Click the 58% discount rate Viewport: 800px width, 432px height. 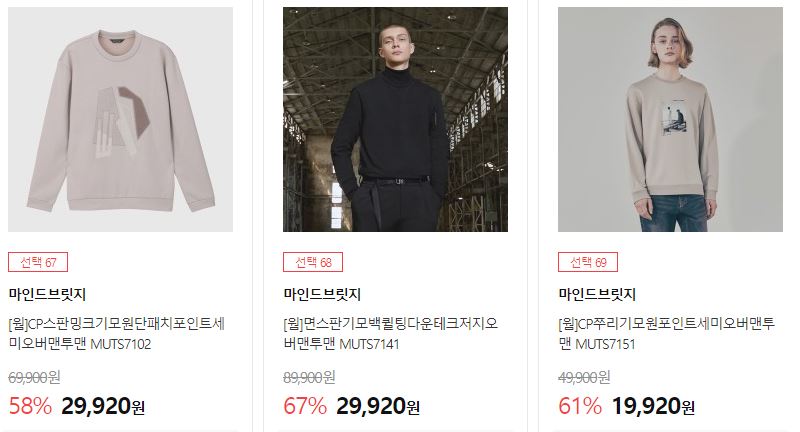click(x=30, y=406)
